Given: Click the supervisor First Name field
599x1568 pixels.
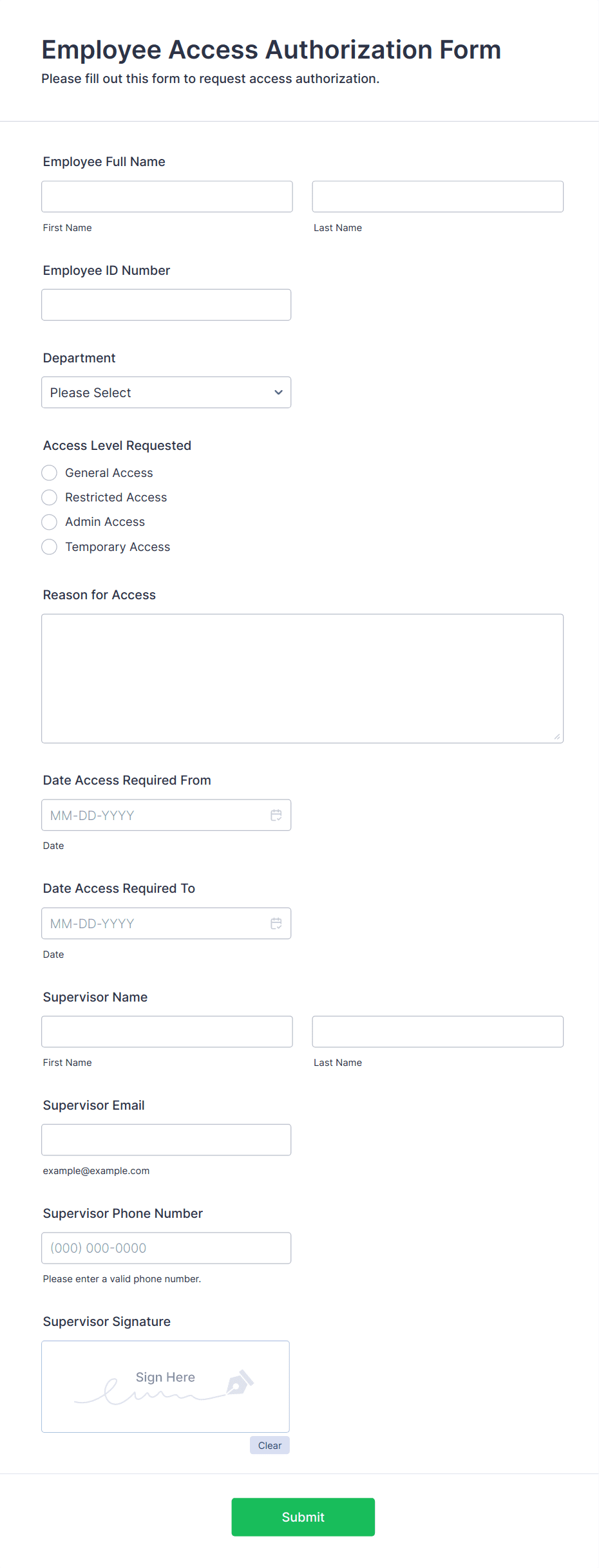Looking at the screenshot, I should pyautogui.click(x=166, y=1031).
